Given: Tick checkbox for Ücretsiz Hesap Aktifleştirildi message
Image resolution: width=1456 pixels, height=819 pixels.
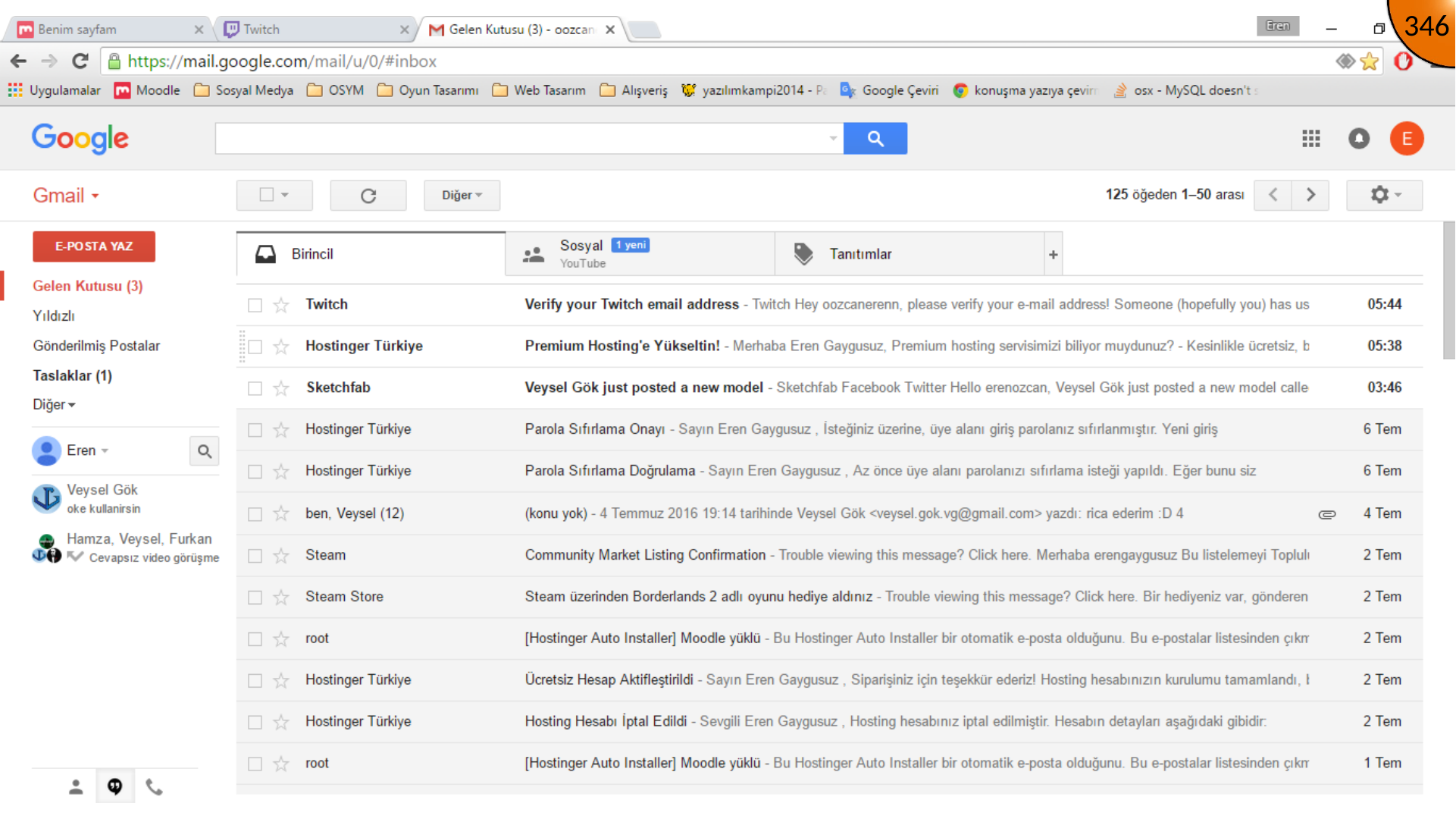Looking at the screenshot, I should (255, 681).
